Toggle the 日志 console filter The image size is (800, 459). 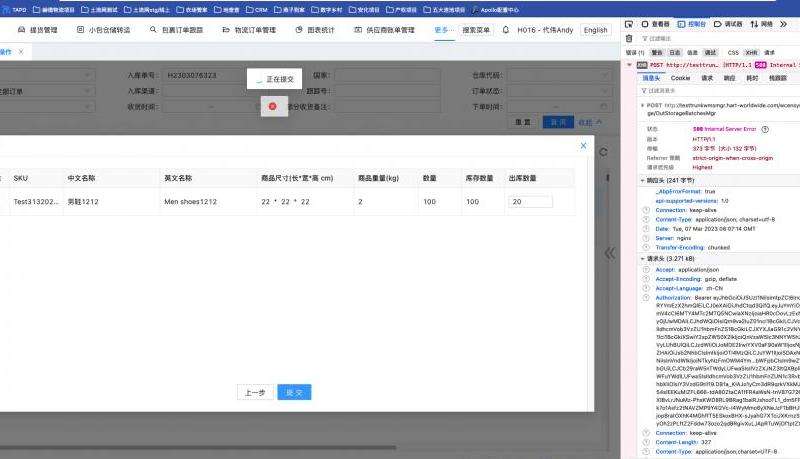pyautogui.click(x=675, y=53)
